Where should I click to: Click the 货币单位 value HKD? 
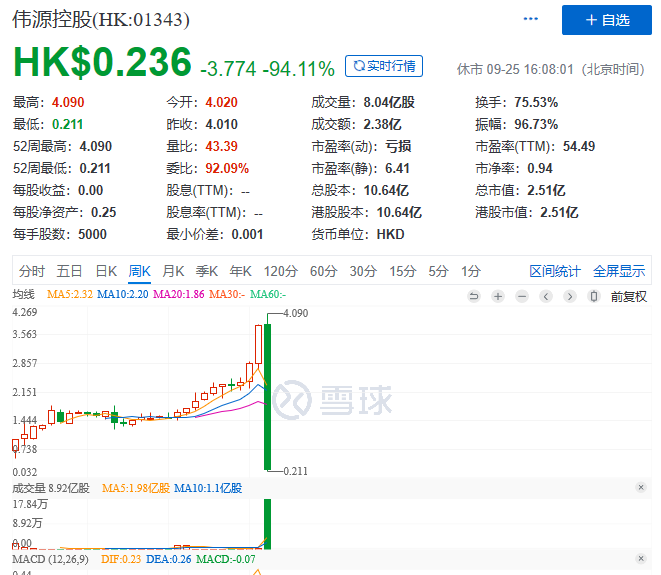click(x=390, y=234)
